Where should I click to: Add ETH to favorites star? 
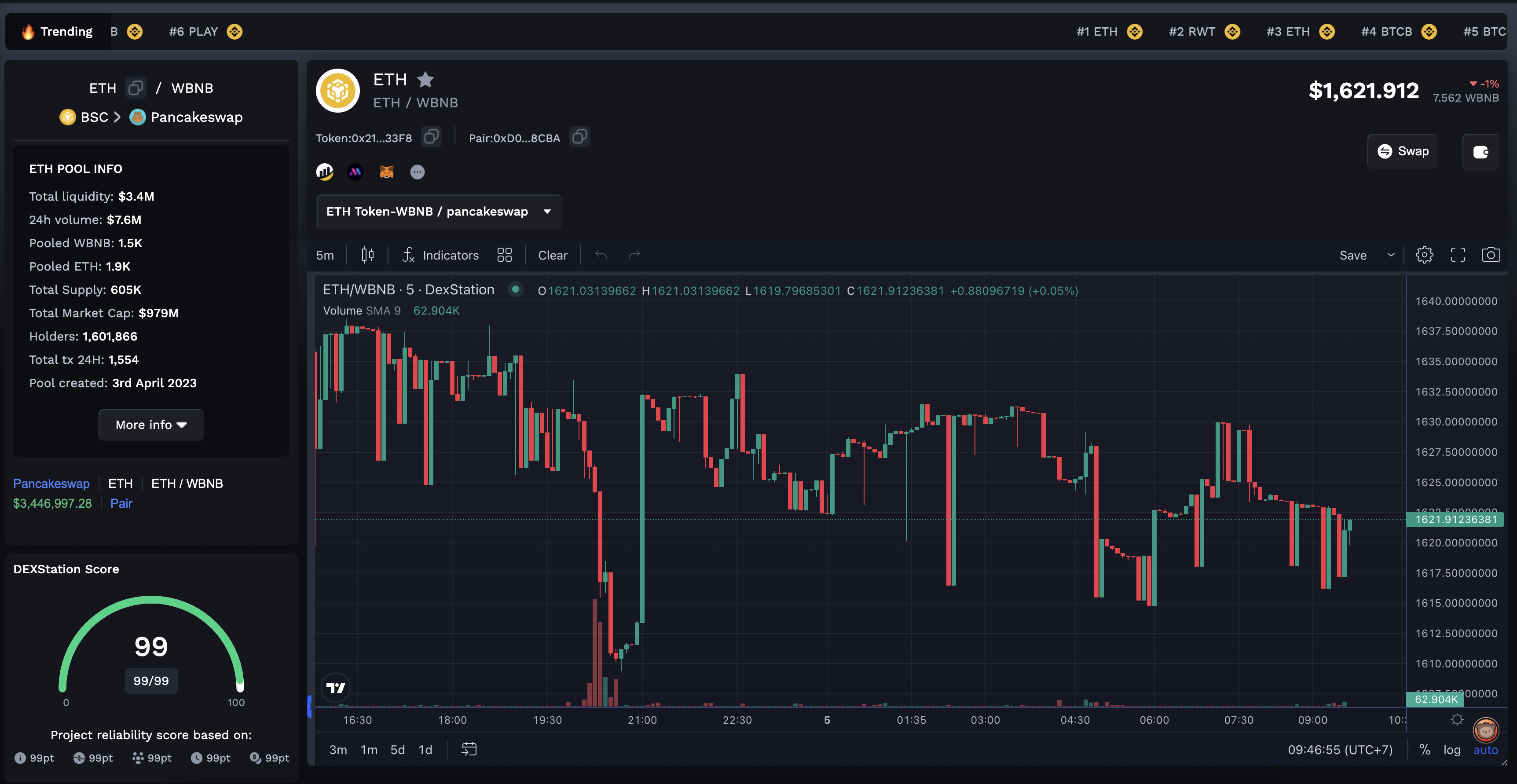point(425,80)
